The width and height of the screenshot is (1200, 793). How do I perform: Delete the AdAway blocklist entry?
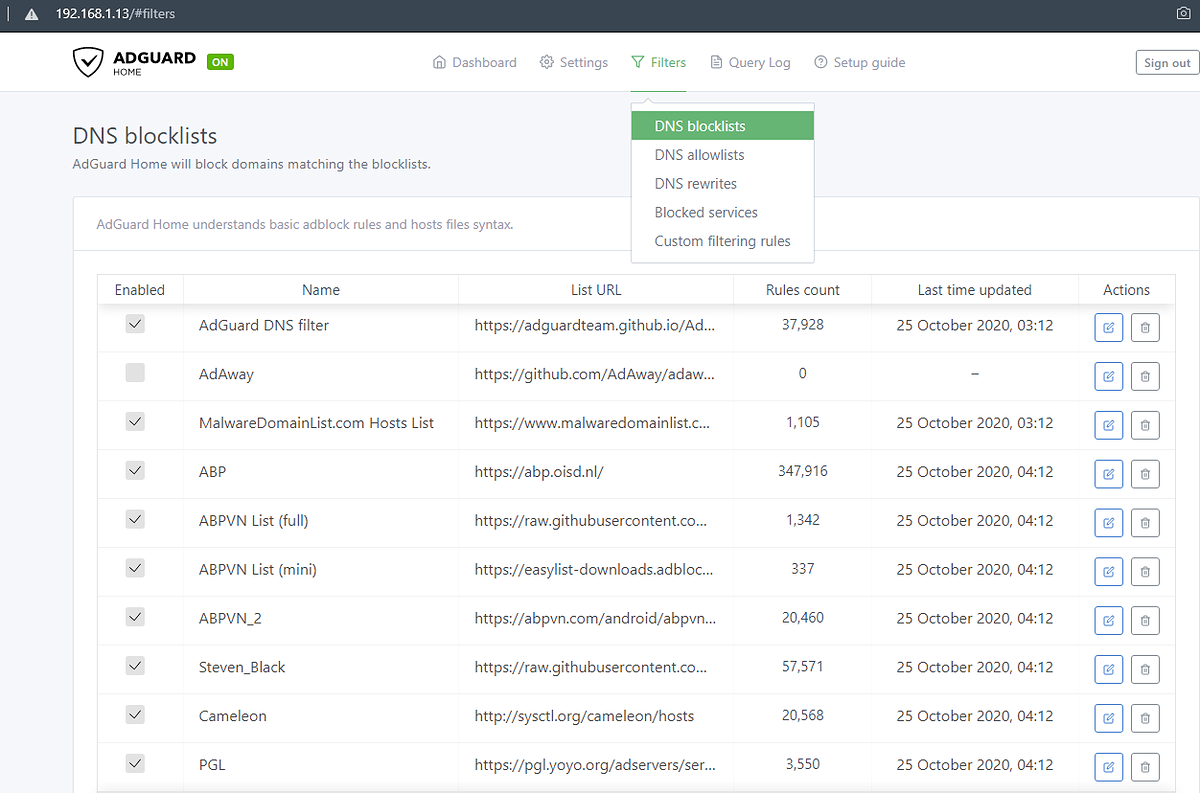(x=1145, y=376)
